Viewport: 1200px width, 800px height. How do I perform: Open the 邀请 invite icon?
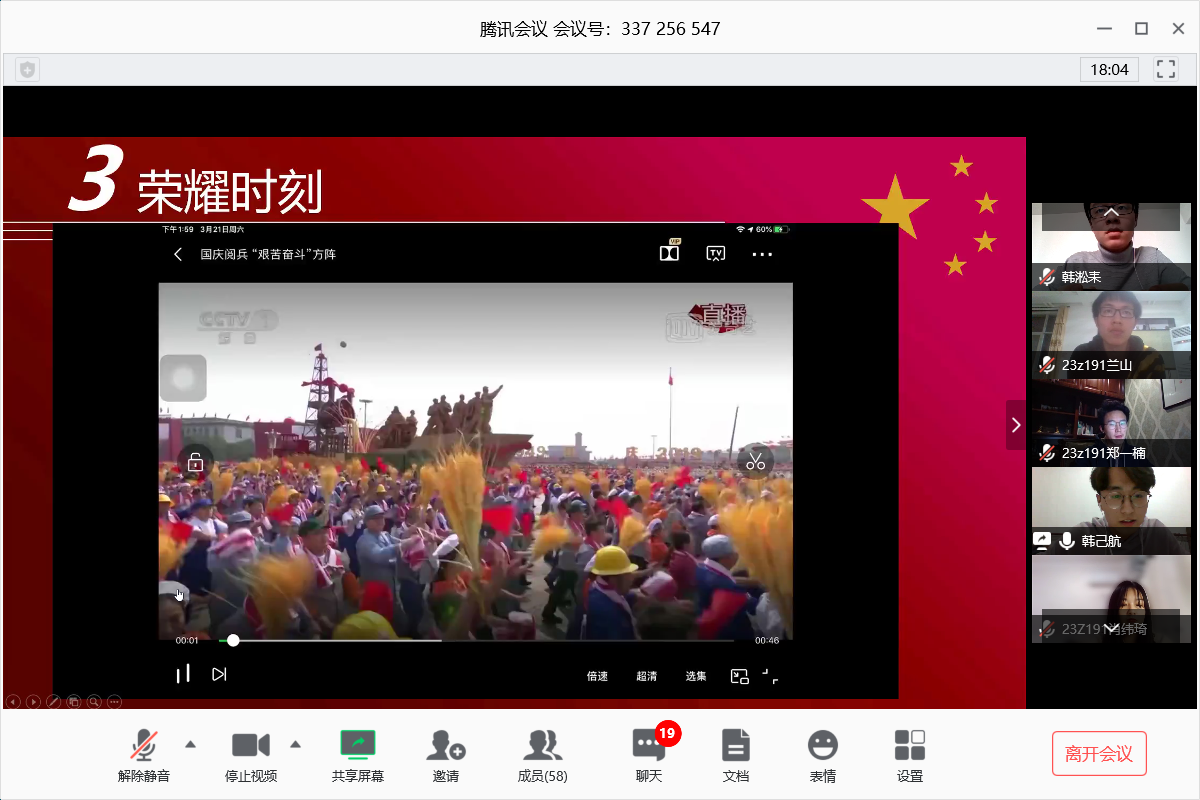(x=445, y=746)
